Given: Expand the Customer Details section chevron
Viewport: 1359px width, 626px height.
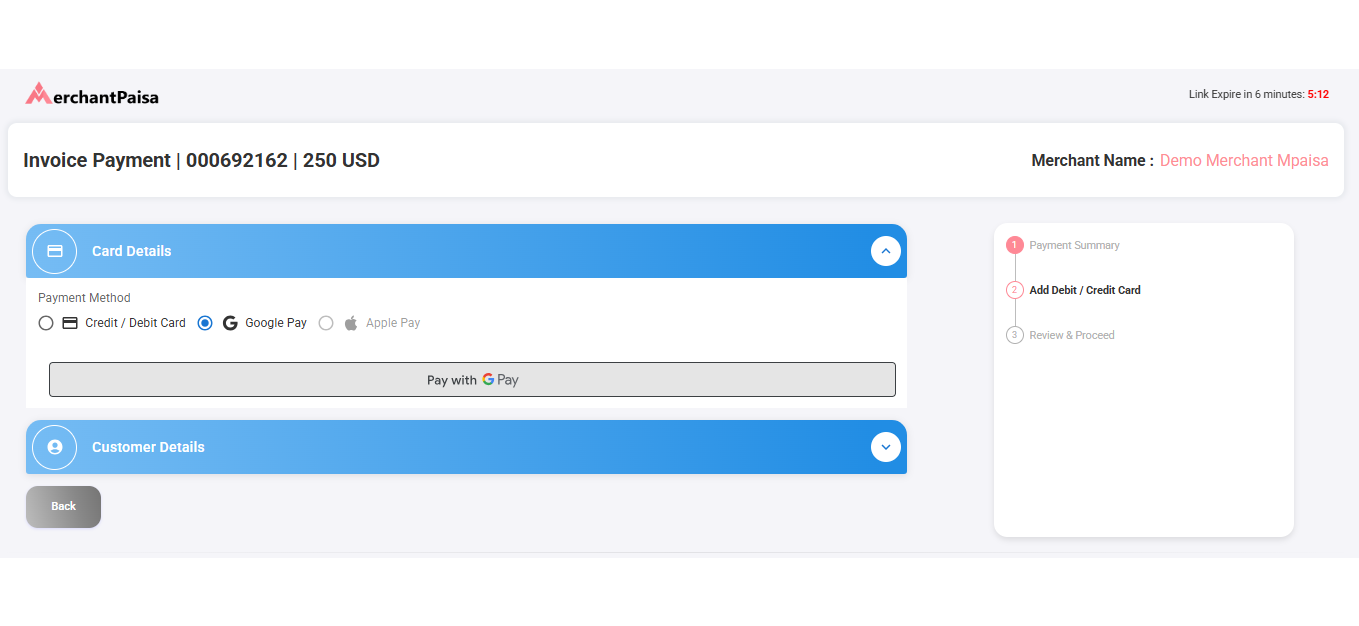Looking at the screenshot, I should pos(886,447).
